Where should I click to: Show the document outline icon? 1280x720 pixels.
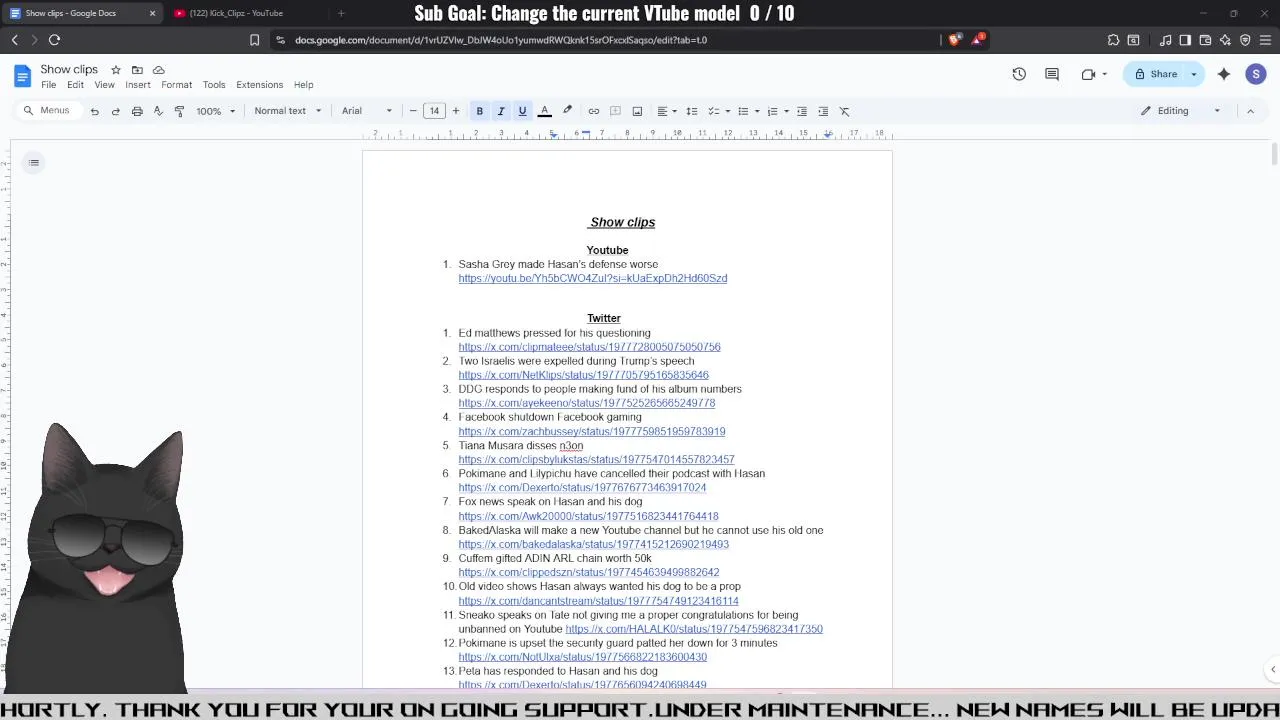pyautogui.click(x=34, y=163)
